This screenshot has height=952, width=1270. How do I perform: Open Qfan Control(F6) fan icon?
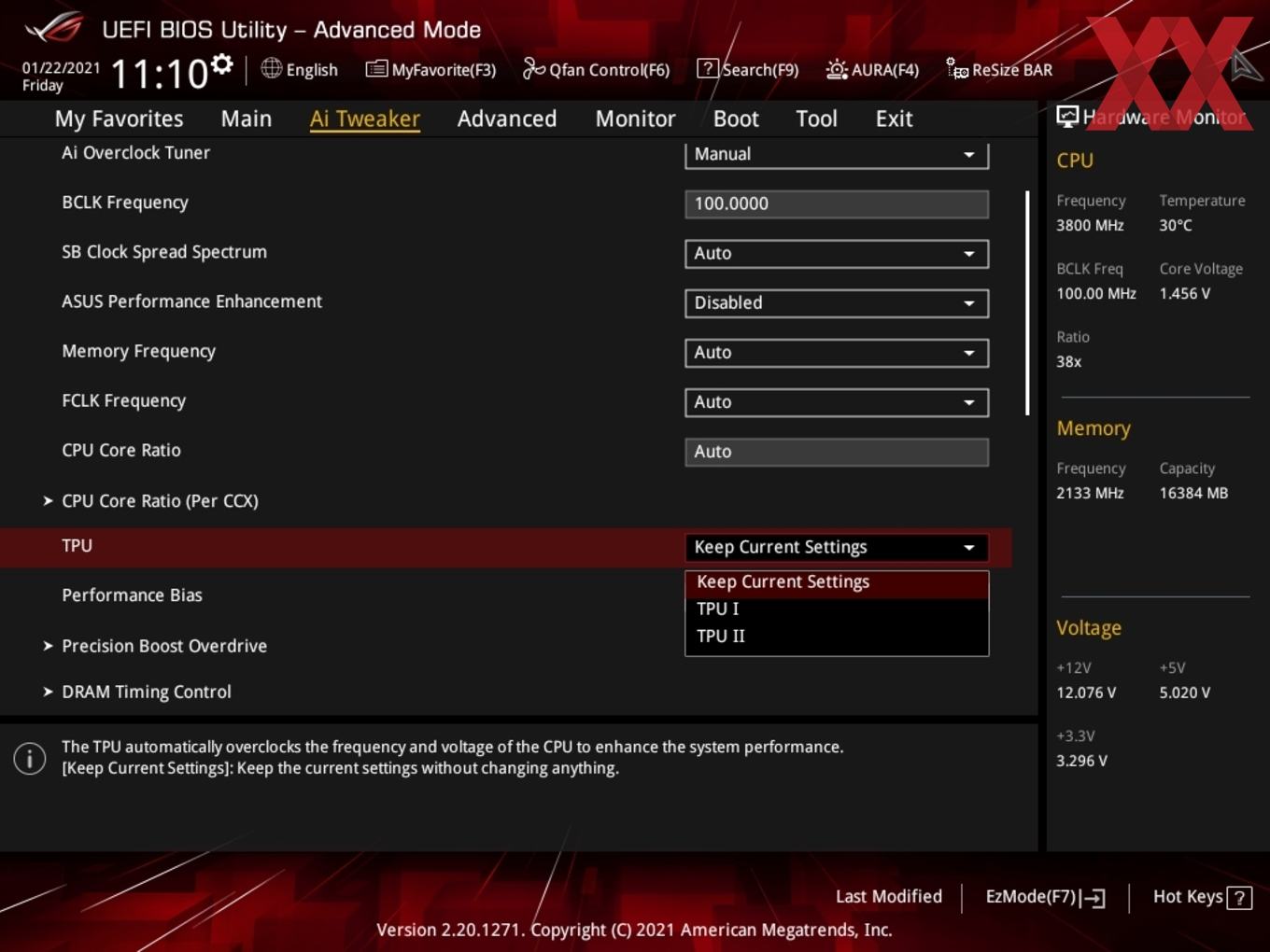point(533,68)
